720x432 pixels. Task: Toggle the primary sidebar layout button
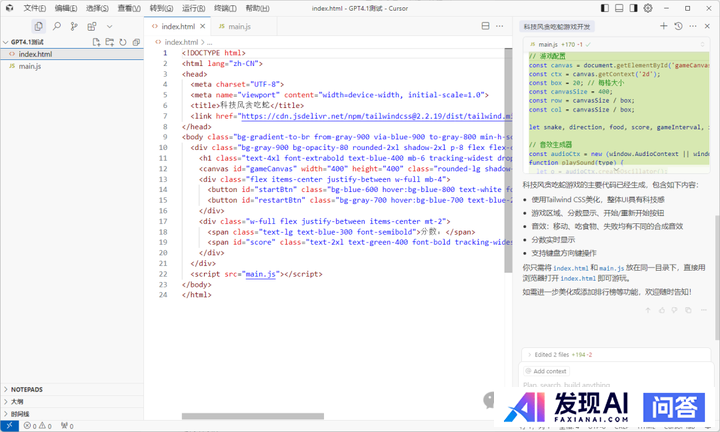tap(605, 8)
